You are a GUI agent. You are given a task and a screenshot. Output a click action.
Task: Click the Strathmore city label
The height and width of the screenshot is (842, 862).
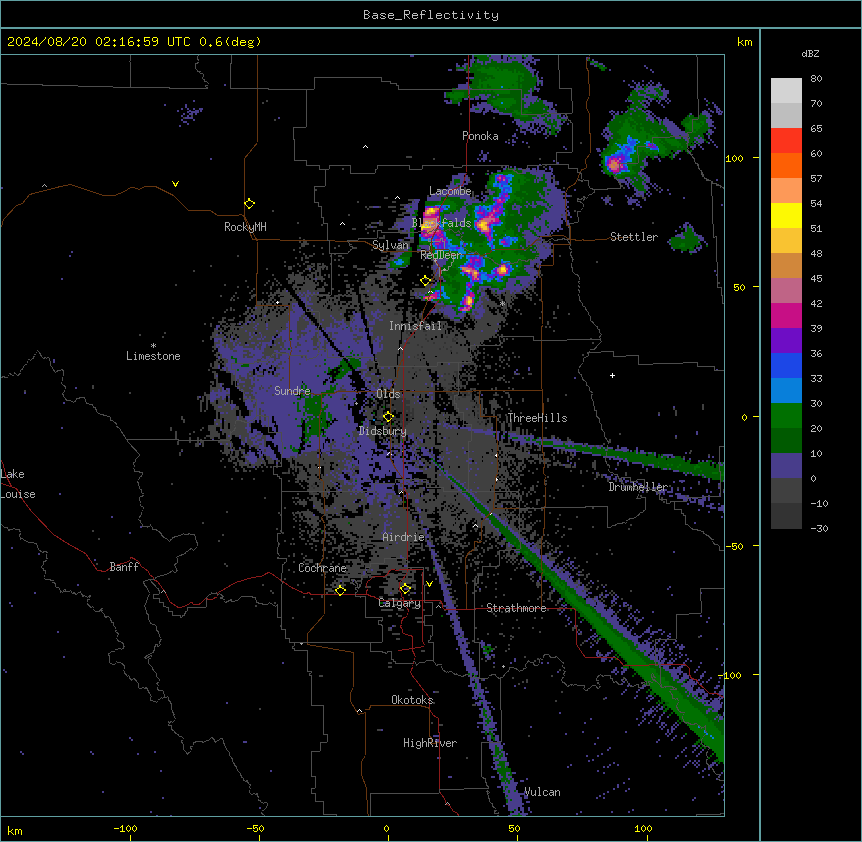(516, 608)
